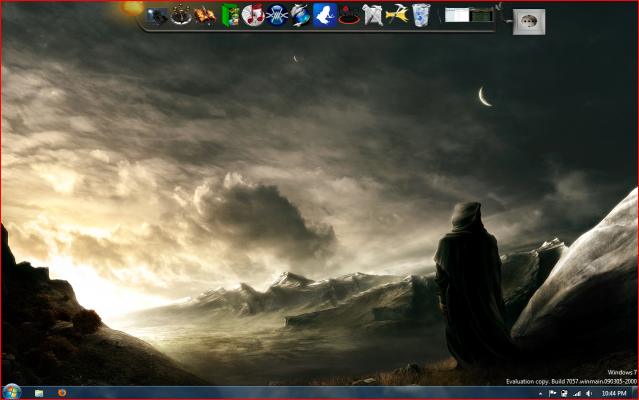Select the dark green window thumbnail in dock
Screen dimensions: 639x400
pyautogui.click(x=482, y=15)
